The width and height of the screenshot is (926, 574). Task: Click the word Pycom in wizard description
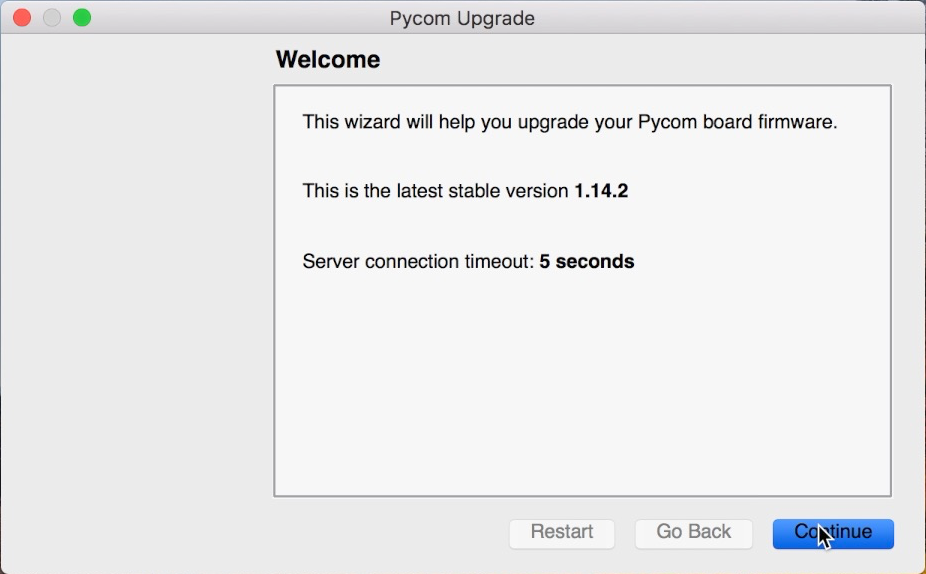coord(667,122)
